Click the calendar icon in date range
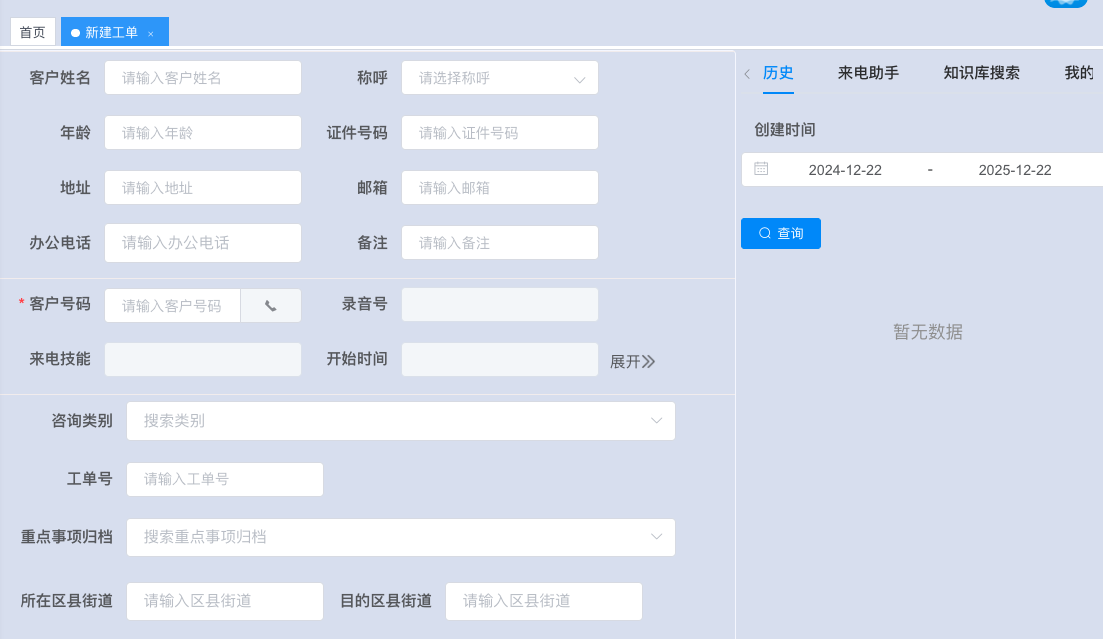This screenshot has width=1103, height=639. point(761,169)
